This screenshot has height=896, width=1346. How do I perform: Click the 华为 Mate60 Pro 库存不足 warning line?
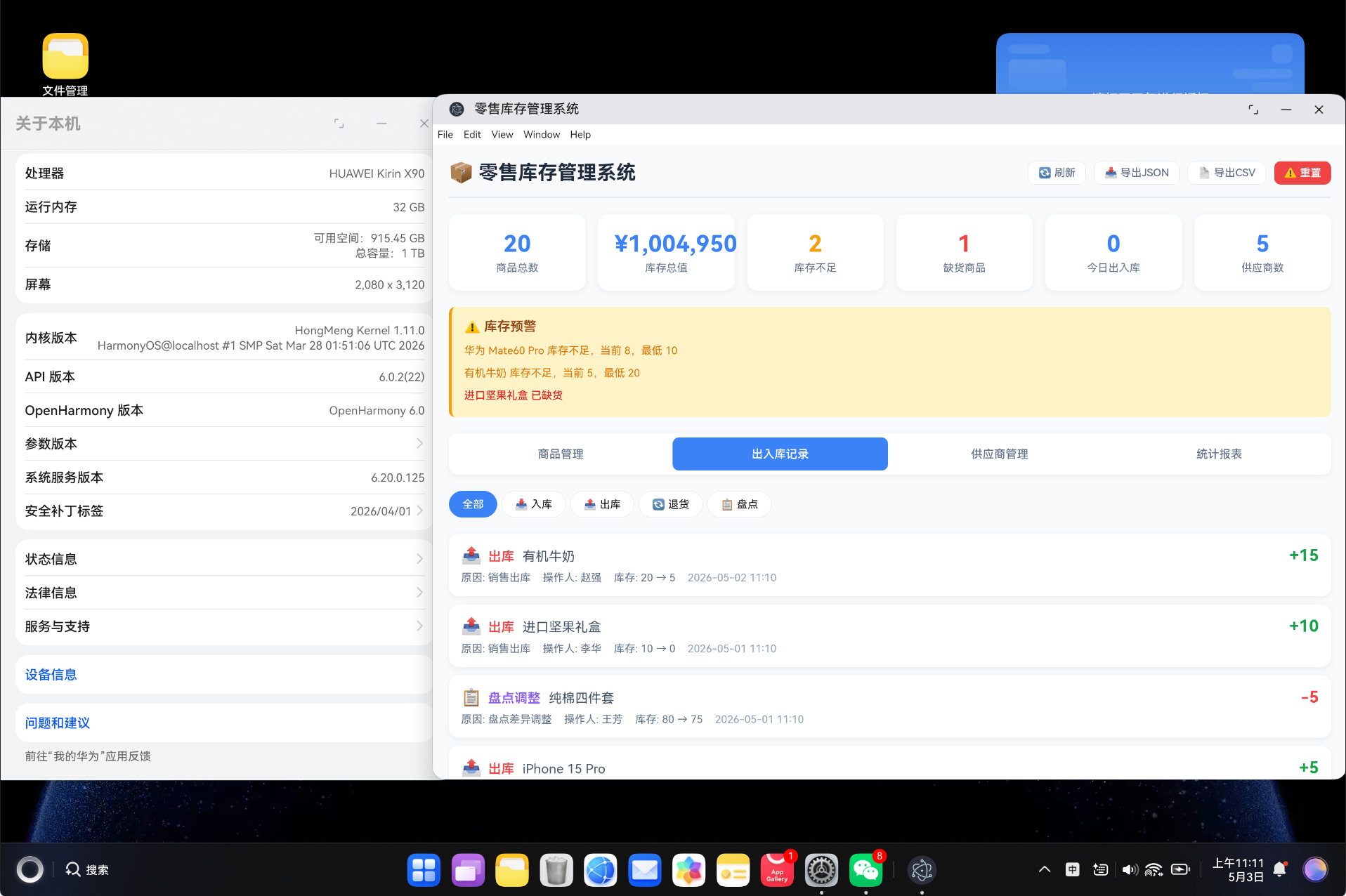(x=570, y=350)
